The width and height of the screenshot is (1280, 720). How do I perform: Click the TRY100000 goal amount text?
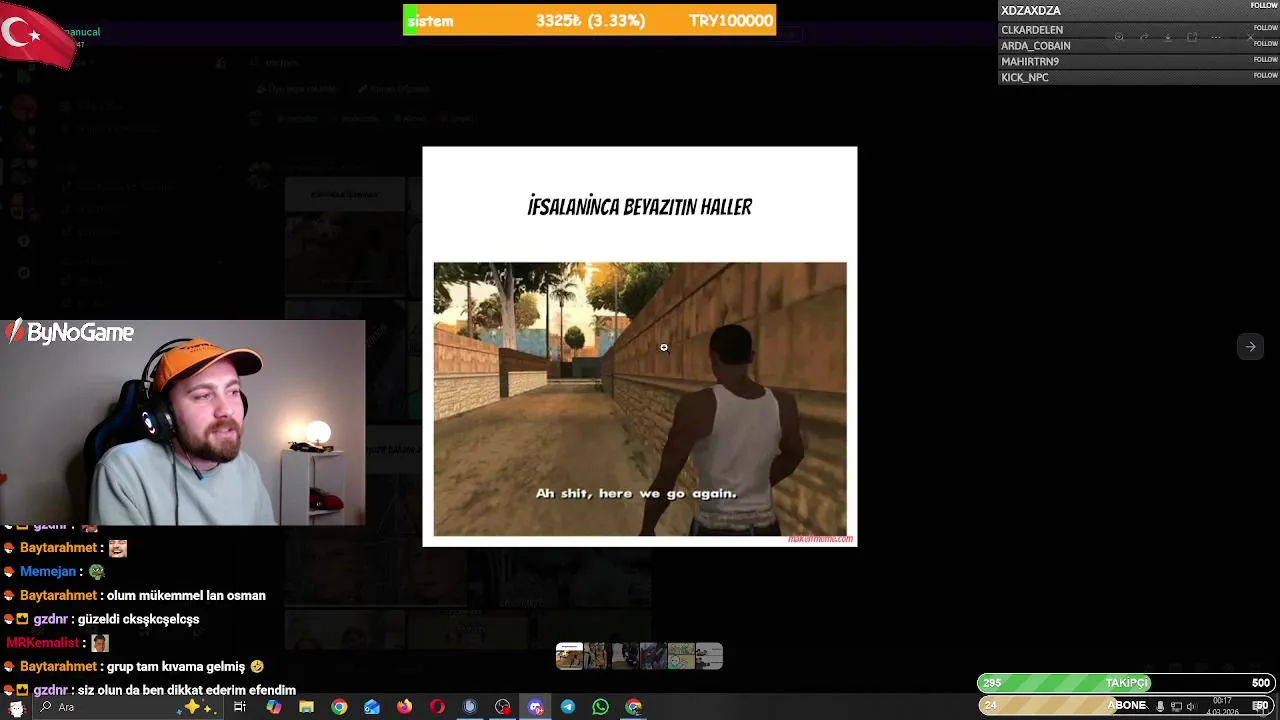(731, 21)
